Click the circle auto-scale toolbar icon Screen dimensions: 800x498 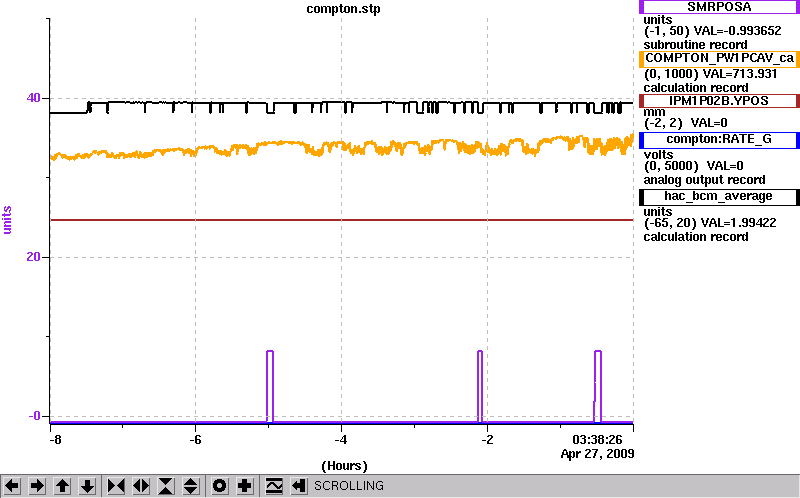pos(219,486)
